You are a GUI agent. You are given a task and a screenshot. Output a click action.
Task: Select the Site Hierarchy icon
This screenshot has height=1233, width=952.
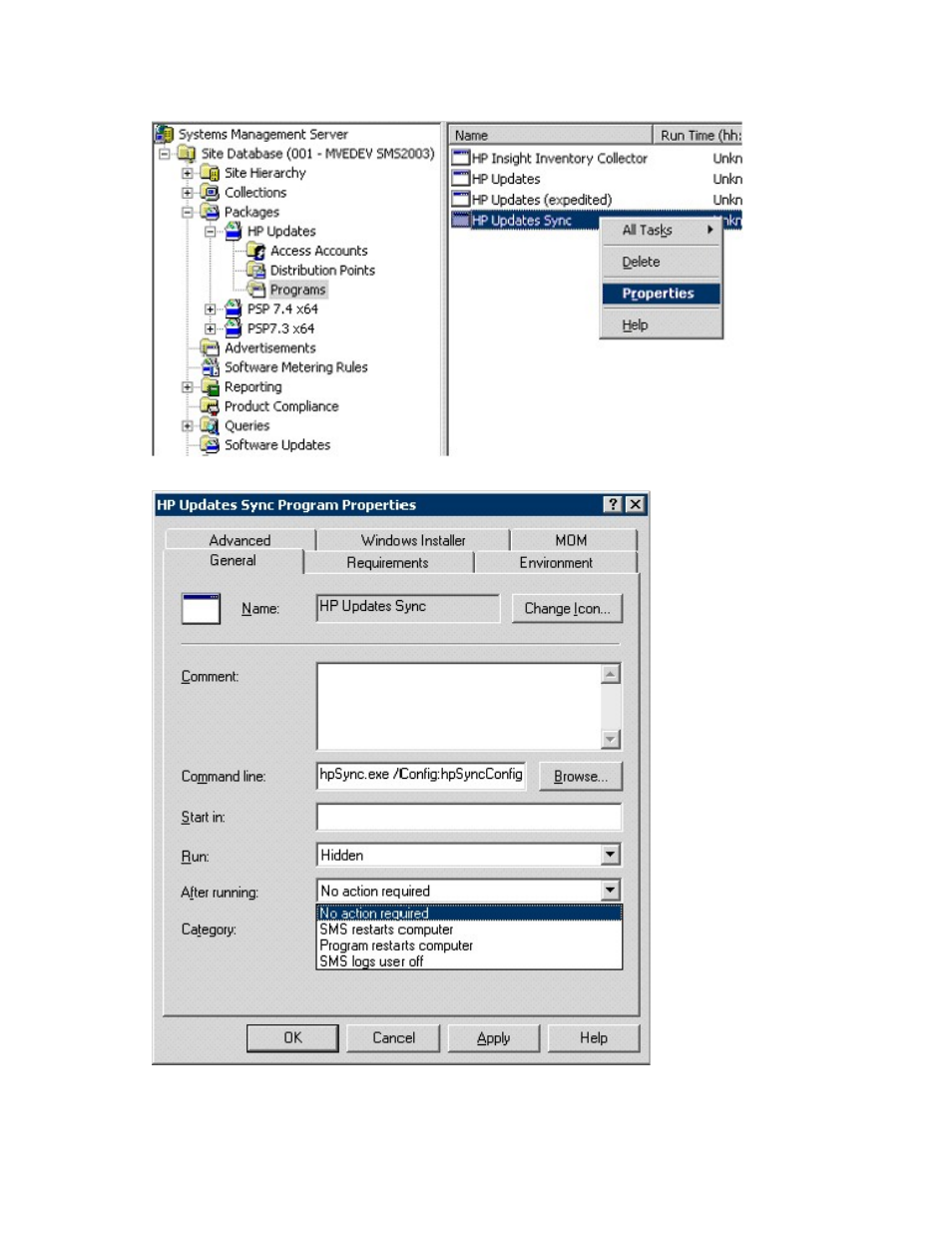coord(210,173)
